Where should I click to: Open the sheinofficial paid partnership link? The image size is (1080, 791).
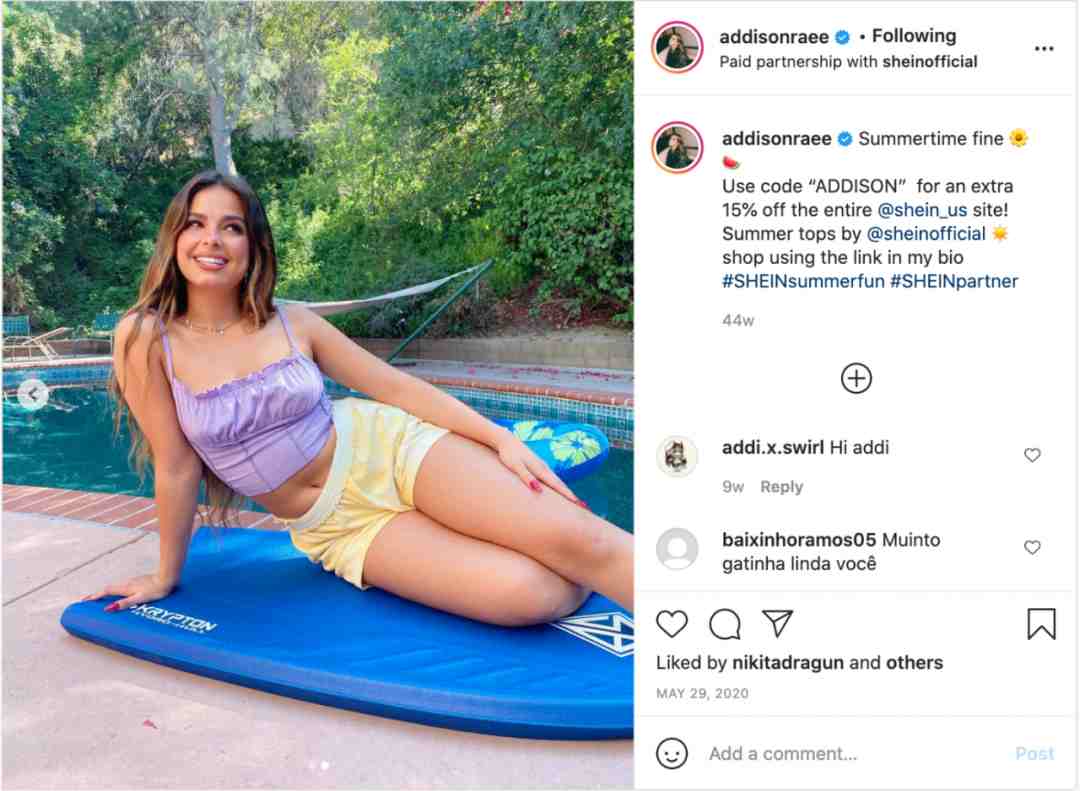[929, 62]
